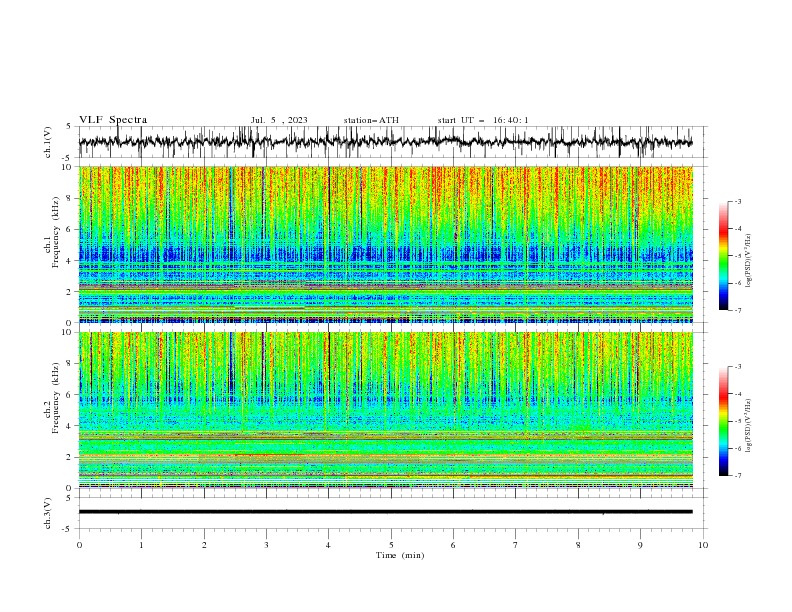Click the "-7" tick on upper colorbar
792x612 pixels.
click(737, 310)
